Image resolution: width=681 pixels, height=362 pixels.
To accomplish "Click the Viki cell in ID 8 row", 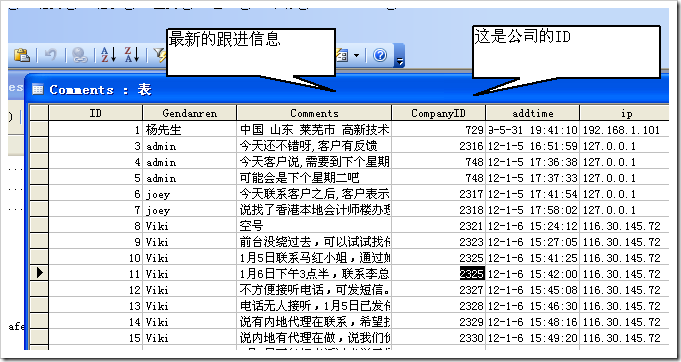I will pyautogui.click(x=189, y=226).
